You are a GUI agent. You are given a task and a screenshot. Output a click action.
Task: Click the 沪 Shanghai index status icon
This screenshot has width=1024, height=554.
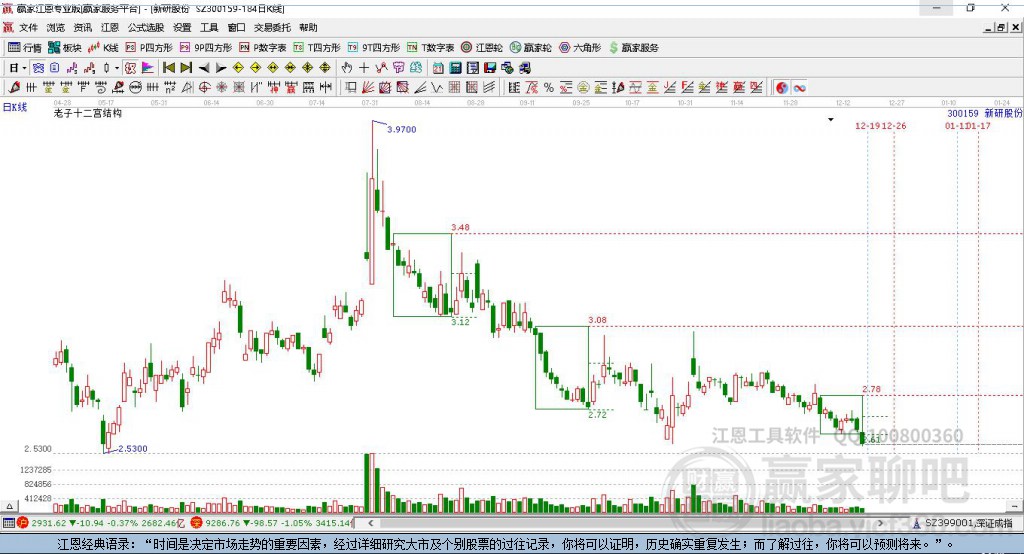coord(23,523)
